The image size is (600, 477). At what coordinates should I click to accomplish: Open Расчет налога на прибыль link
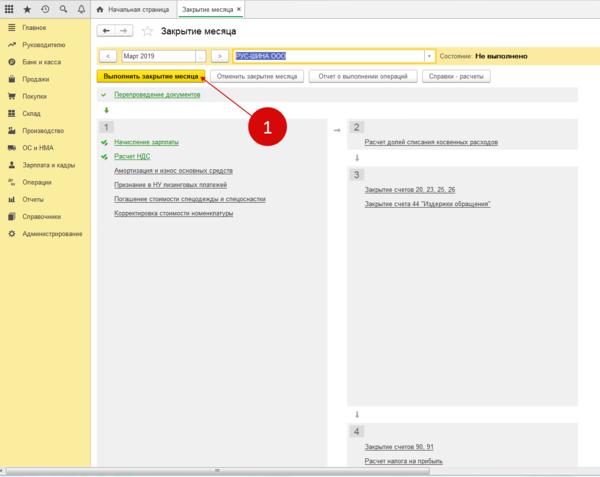(x=403, y=461)
